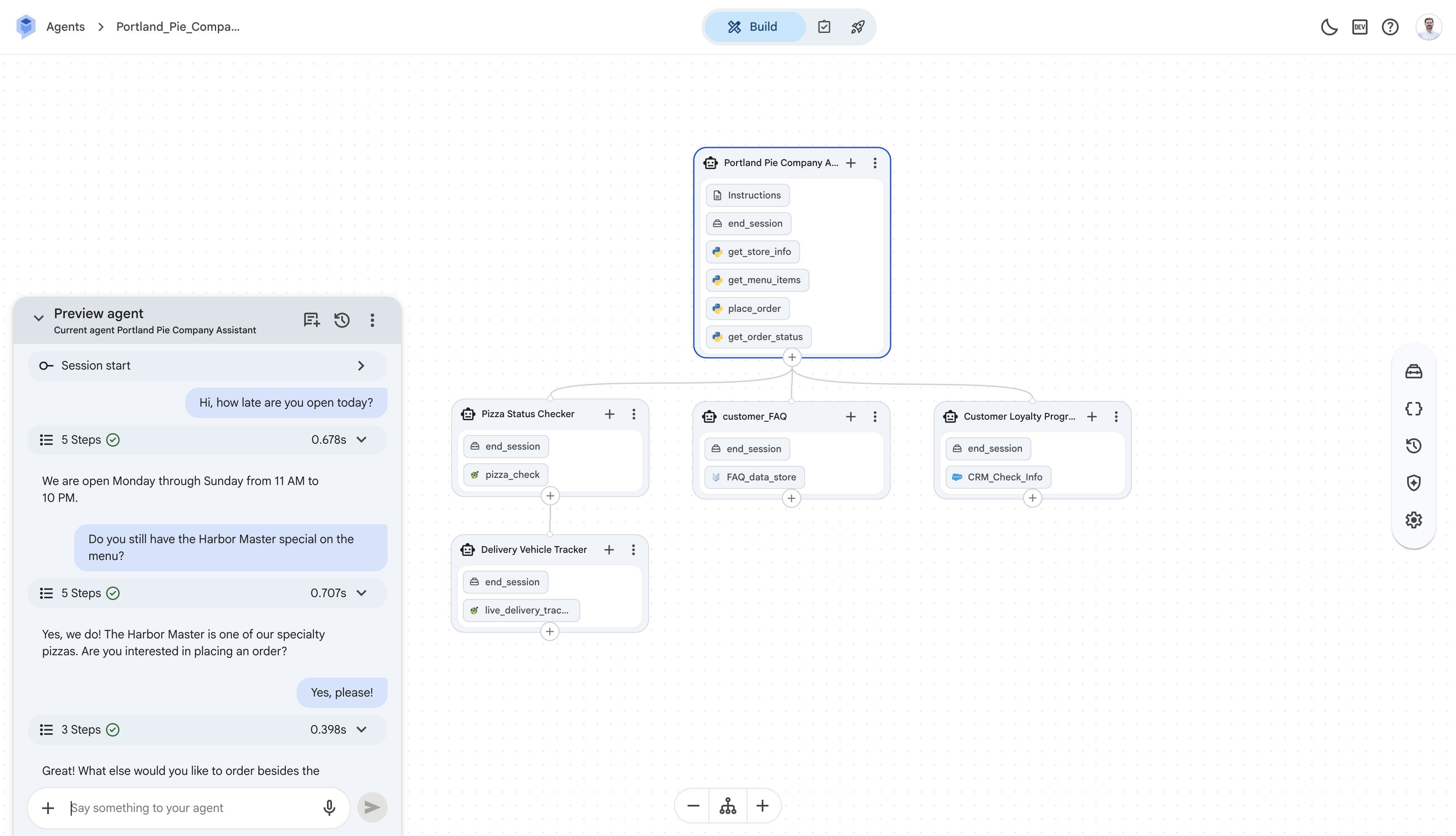Open the evaluate checklist icon next to Build
1456x836 pixels.
(825, 27)
